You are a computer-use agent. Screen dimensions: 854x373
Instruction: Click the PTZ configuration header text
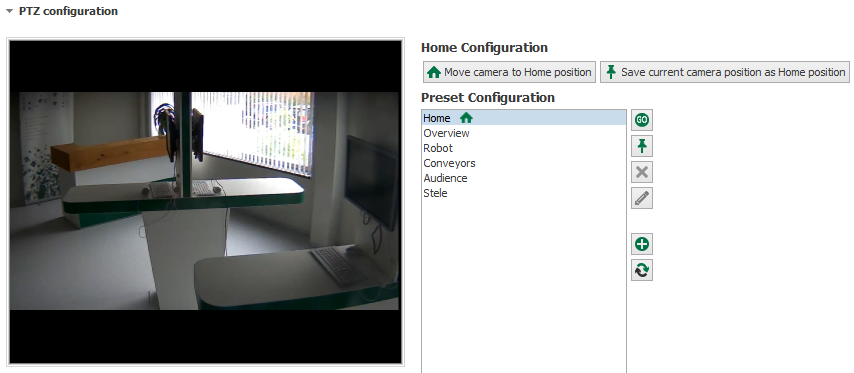(68, 11)
